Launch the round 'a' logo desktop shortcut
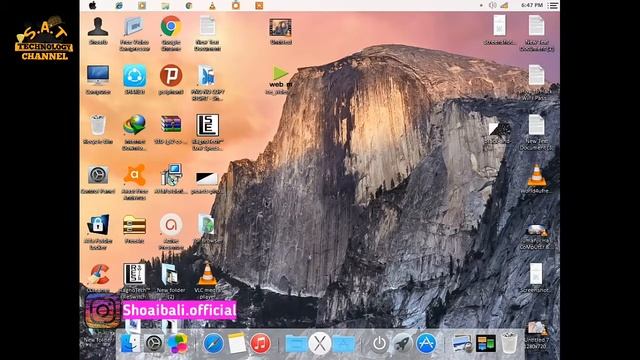The width and height of the screenshot is (640, 360). pyautogui.click(x=171, y=224)
